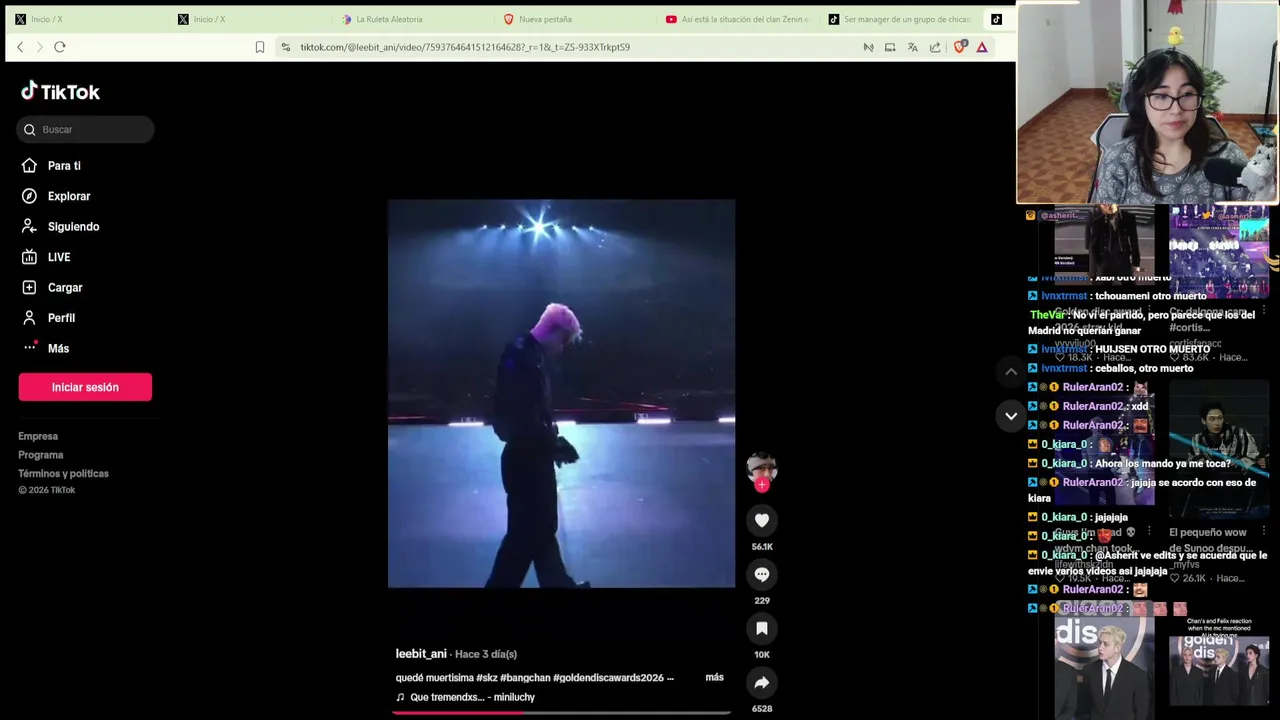Go back in browser

tap(20, 47)
